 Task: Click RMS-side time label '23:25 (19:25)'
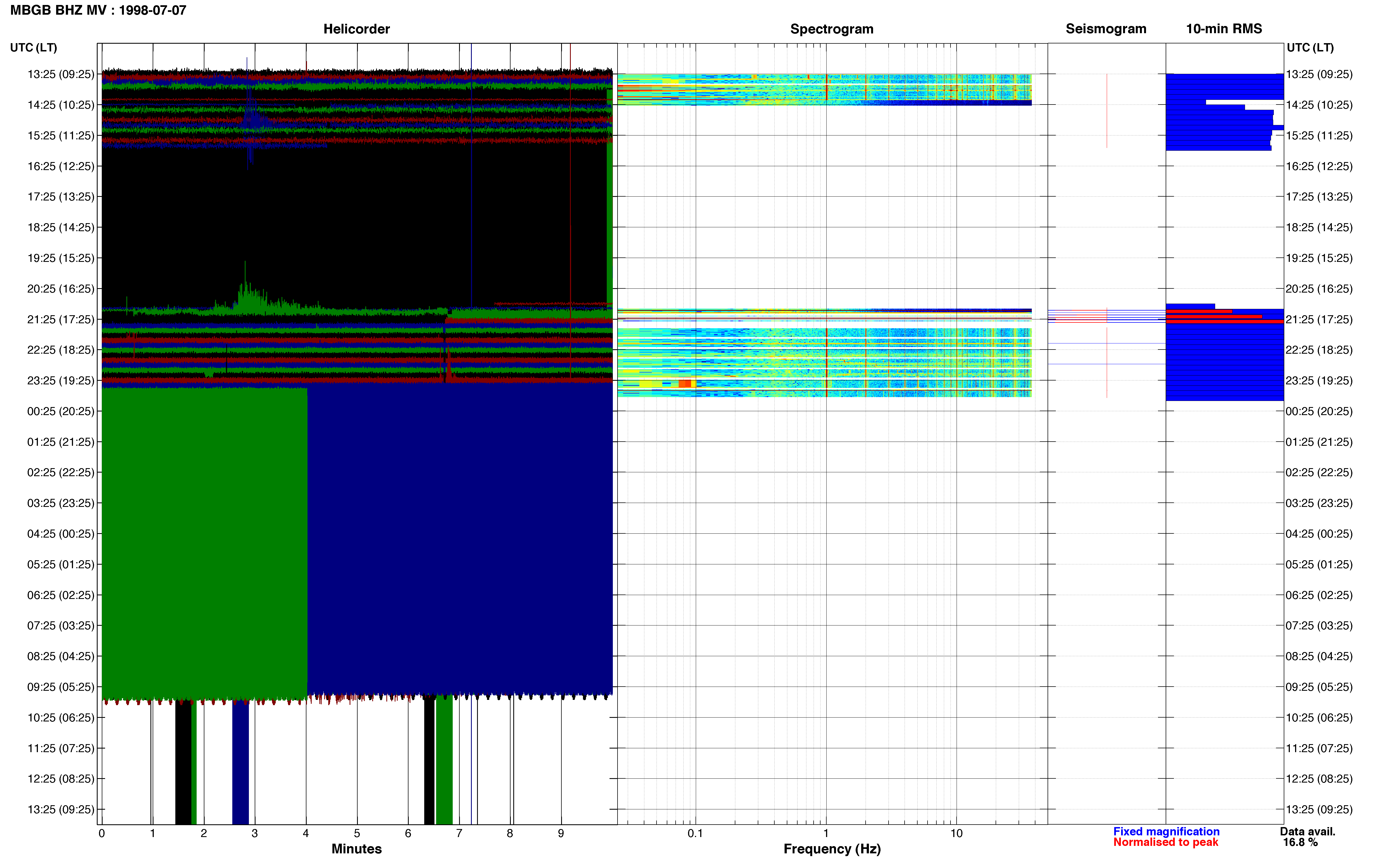click(1319, 380)
